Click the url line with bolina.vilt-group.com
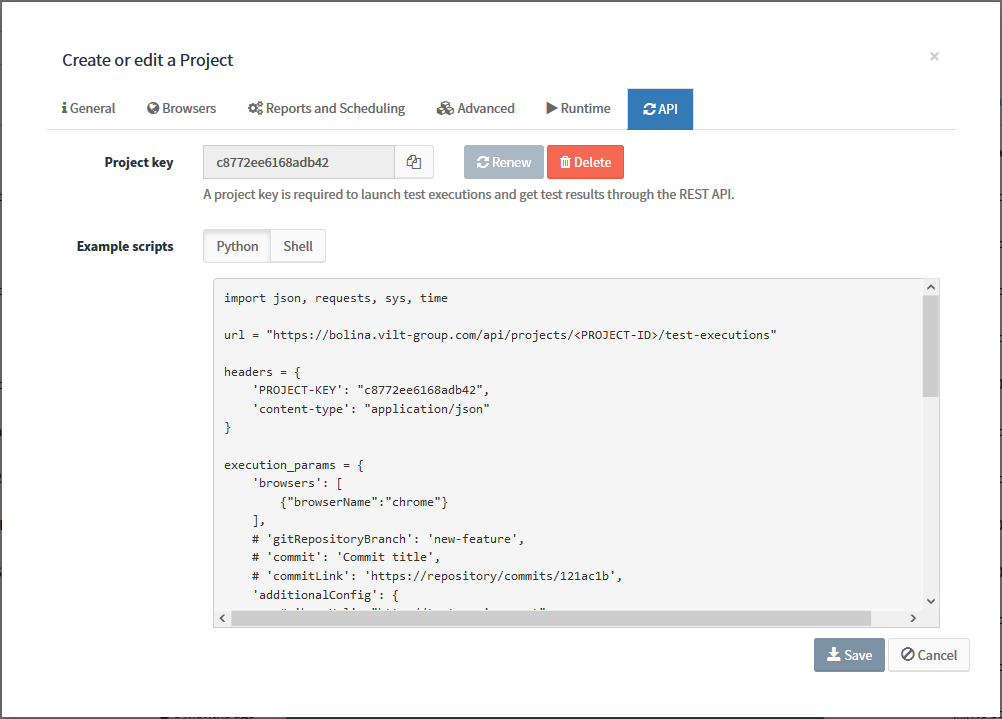This screenshot has width=1002, height=719. tap(500, 336)
